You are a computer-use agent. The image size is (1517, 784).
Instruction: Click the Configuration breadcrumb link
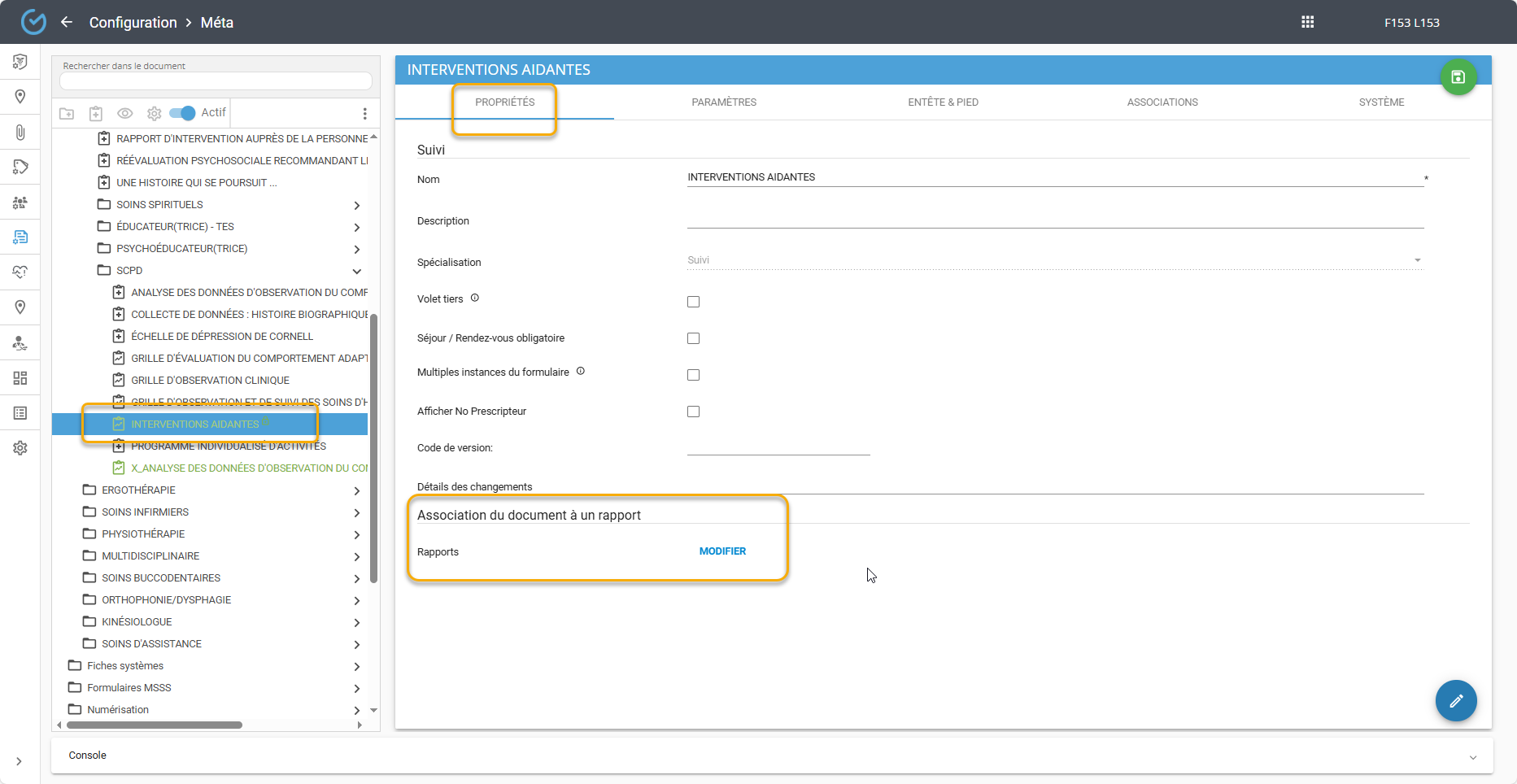pos(133,23)
